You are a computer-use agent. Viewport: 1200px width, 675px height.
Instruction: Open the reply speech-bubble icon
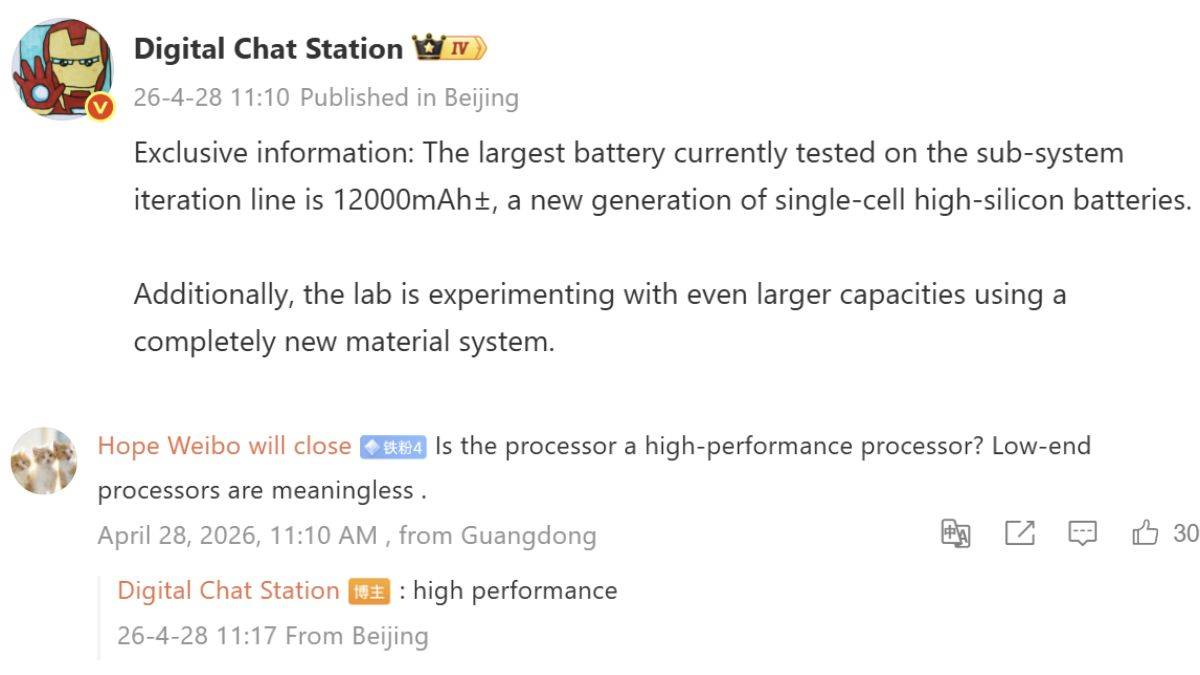(x=1082, y=534)
